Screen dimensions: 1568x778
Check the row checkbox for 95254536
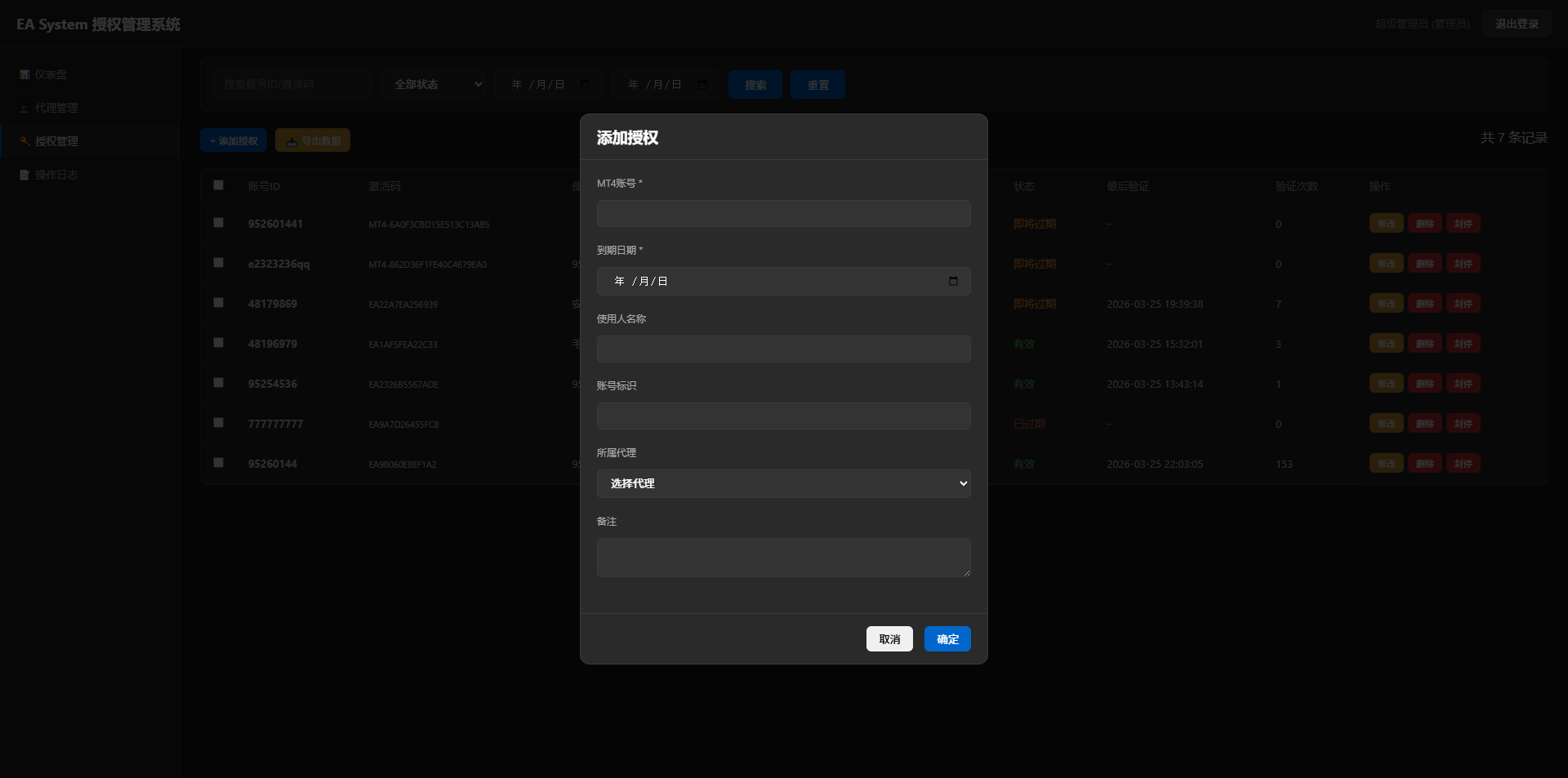tap(218, 383)
